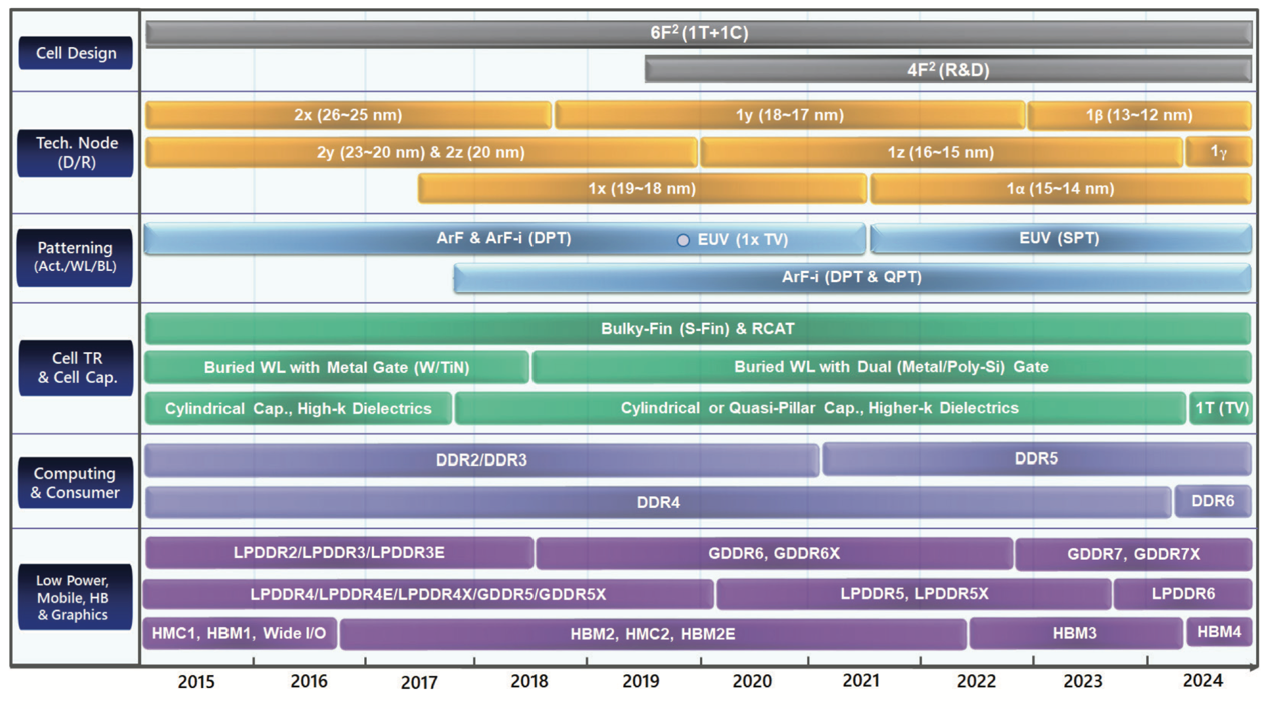
Task: Select the DDR4 bar
Action: [x=658, y=502]
